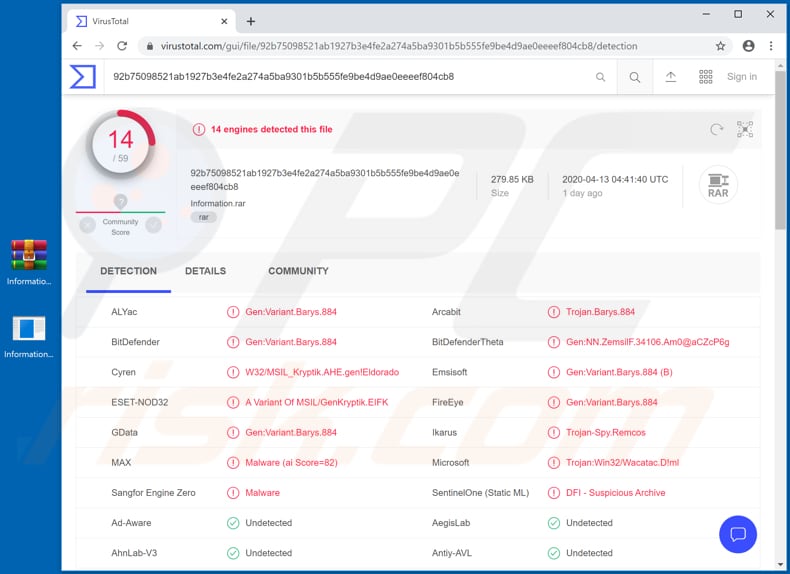Switch to the COMMUNITY tab
Image resolution: width=790 pixels, height=574 pixels.
point(298,271)
